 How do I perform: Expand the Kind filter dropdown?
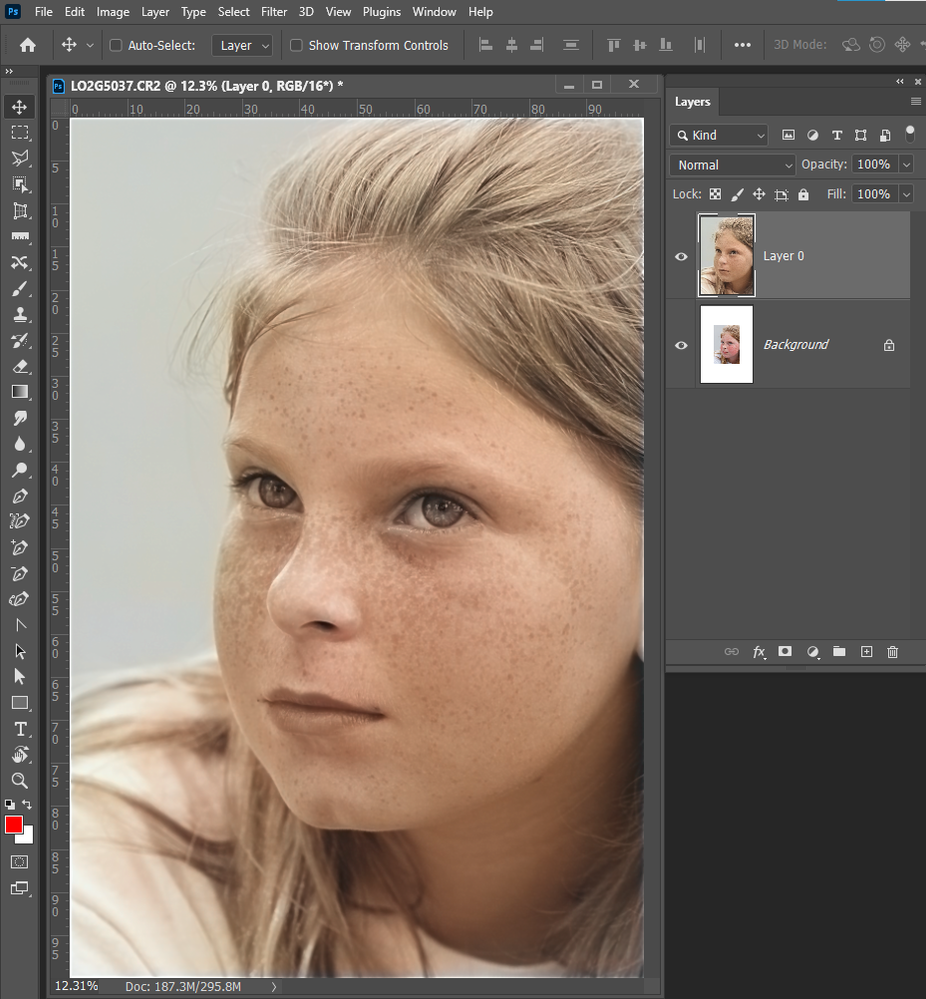(719, 135)
